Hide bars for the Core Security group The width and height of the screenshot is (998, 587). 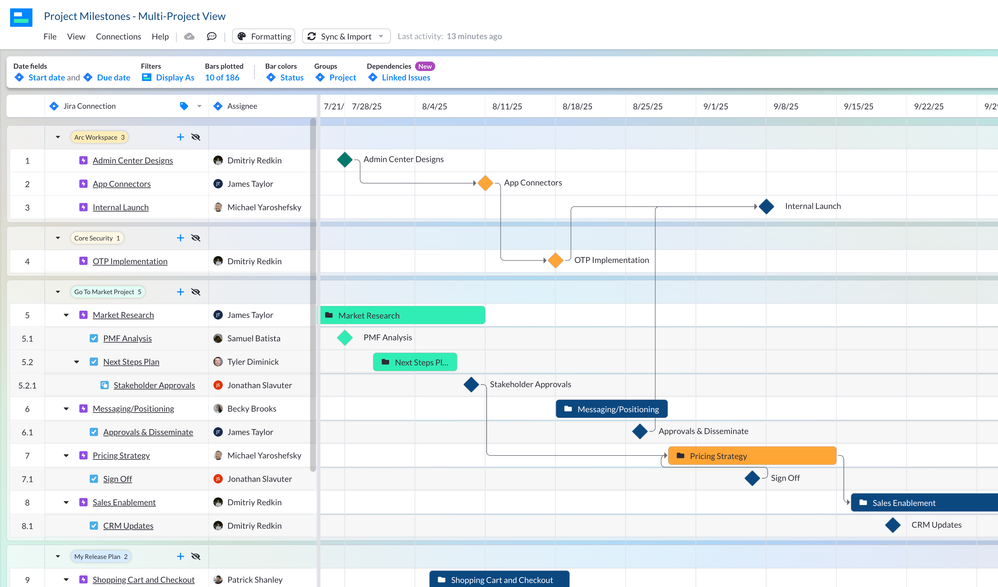pos(196,238)
